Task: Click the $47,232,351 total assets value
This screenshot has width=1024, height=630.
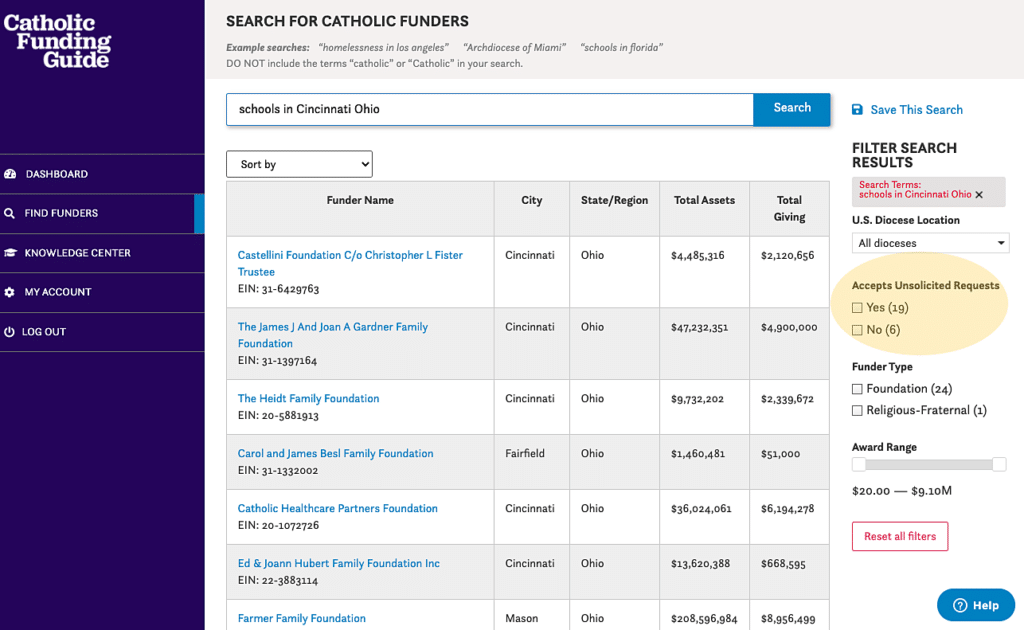Action: 699,327
